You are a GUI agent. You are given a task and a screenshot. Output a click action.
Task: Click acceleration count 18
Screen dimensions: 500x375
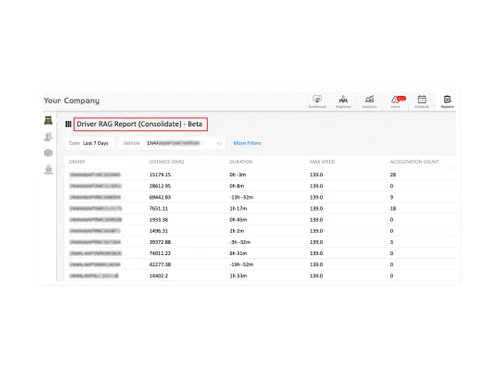[393, 209]
